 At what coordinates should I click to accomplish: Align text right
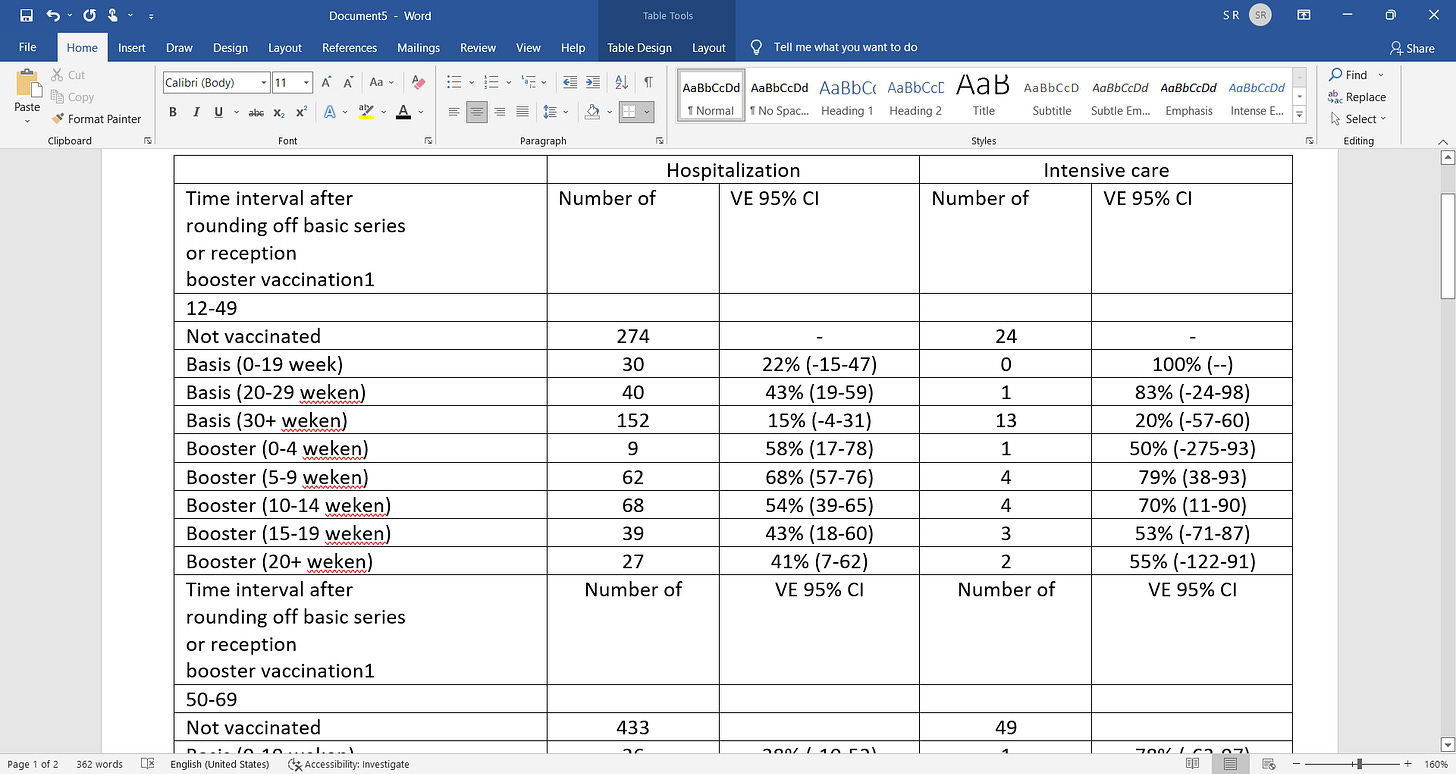pyautogui.click(x=499, y=112)
